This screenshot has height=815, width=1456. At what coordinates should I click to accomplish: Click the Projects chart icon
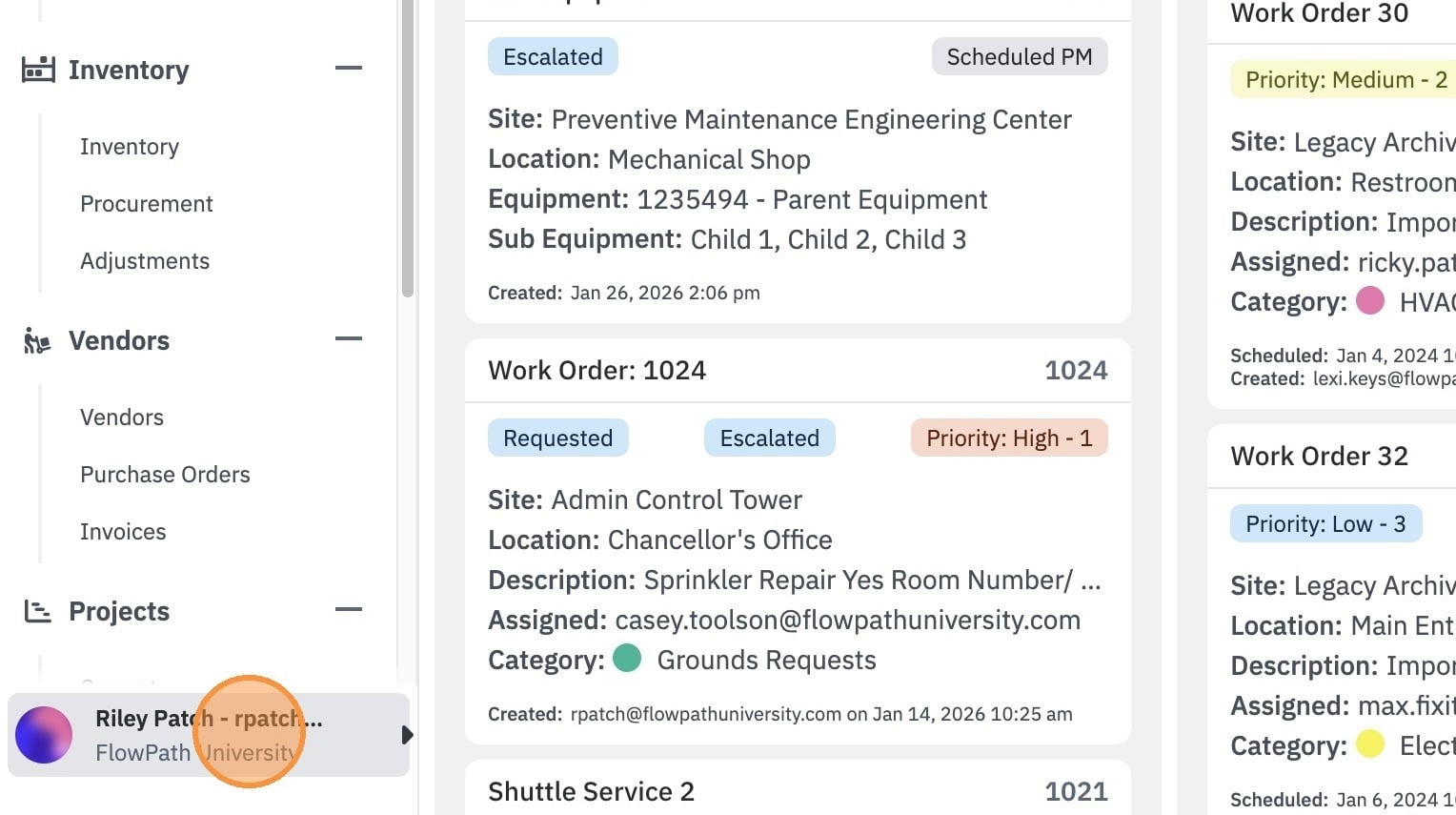coord(37,611)
